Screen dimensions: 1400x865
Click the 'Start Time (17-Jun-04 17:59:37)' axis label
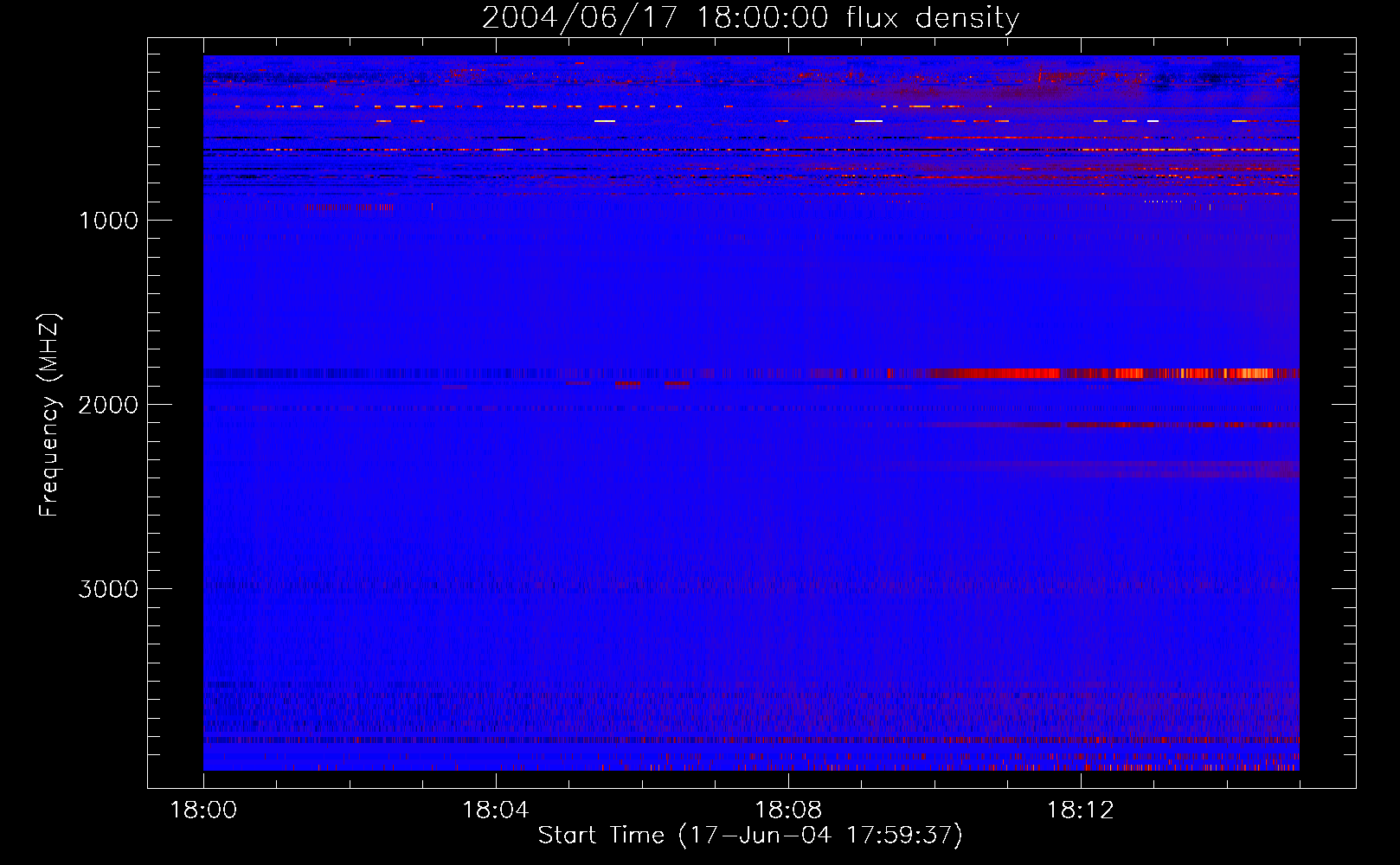(750, 836)
